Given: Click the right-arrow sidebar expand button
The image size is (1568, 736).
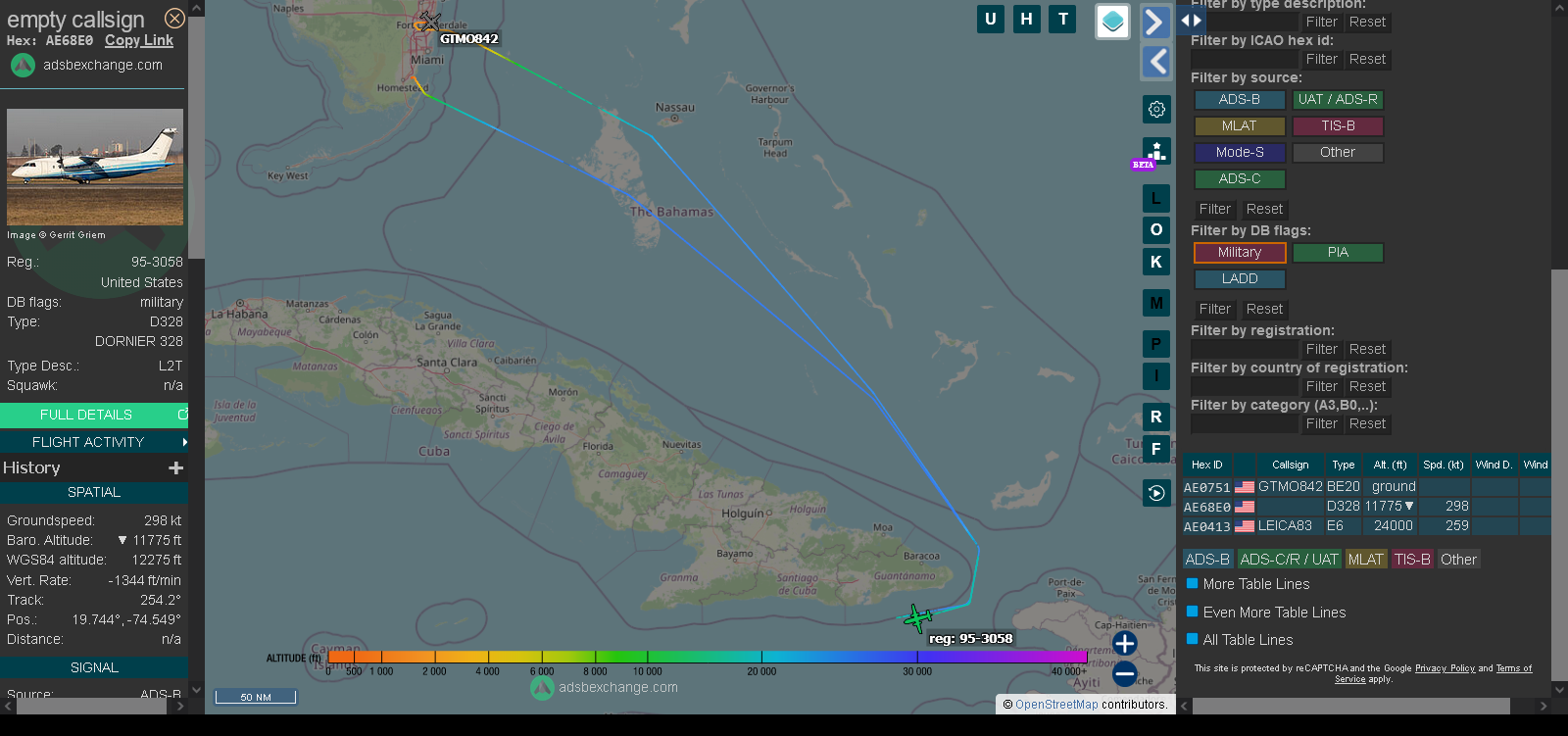Looking at the screenshot, I should coord(1156,22).
